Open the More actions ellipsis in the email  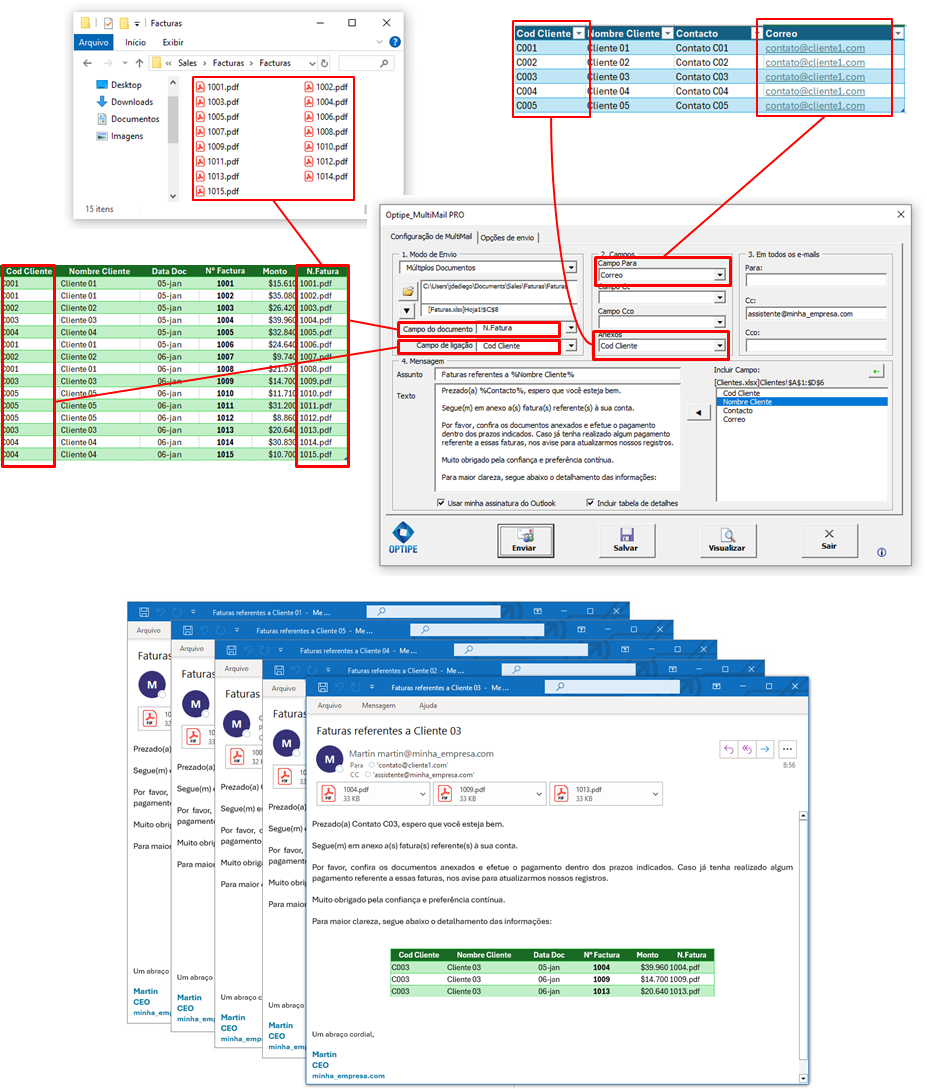tap(787, 749)
